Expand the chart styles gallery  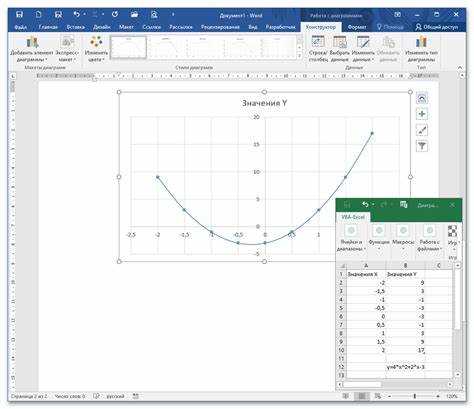(299, 56)
